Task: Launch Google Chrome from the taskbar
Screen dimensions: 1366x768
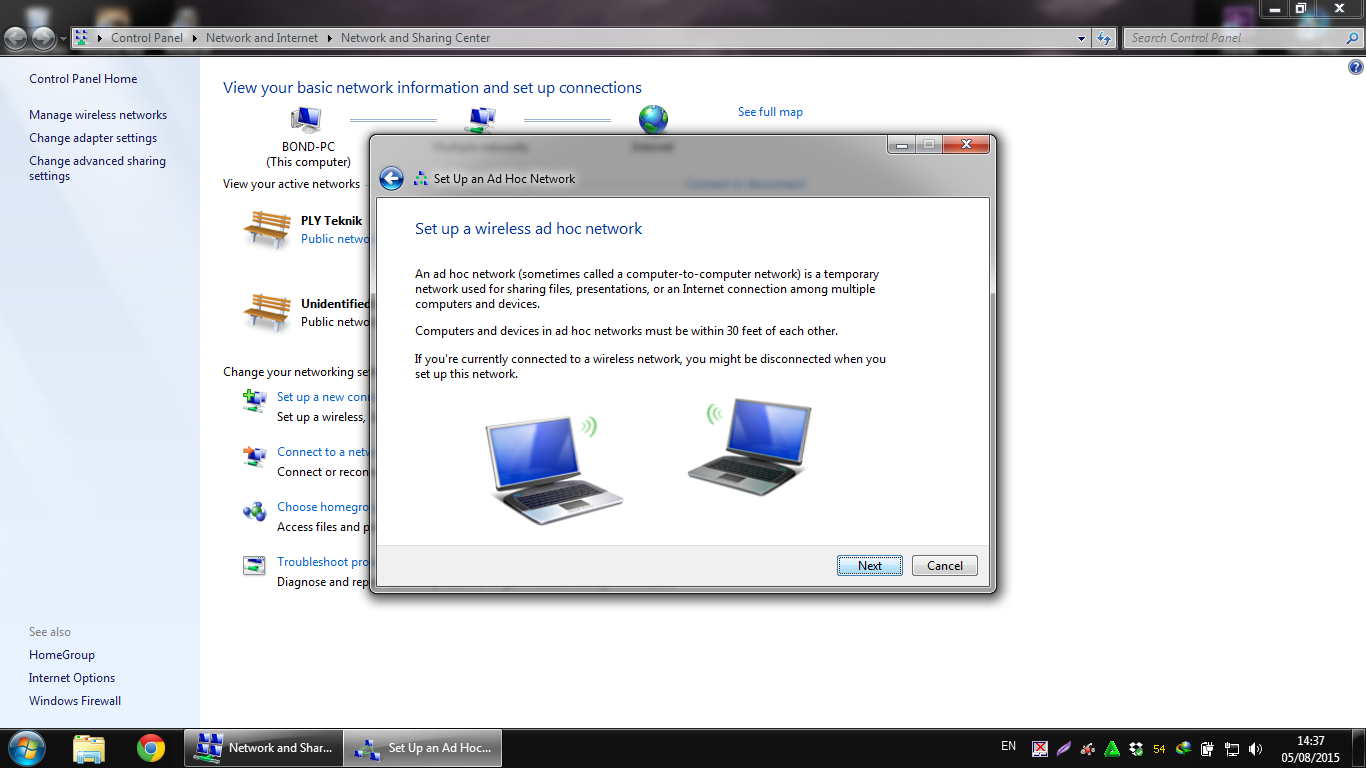Action: [x=151, y=748]
